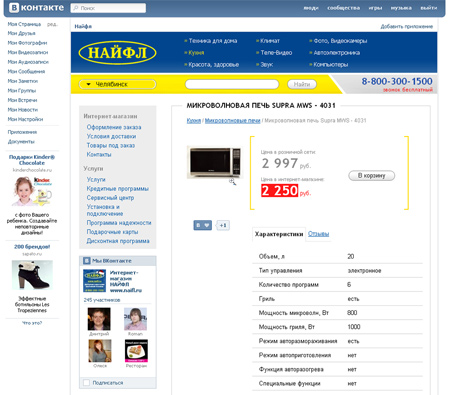This screenshot has height=395, width=450.
Task: Open Сервисный центр link
Action: coord(110,198)
